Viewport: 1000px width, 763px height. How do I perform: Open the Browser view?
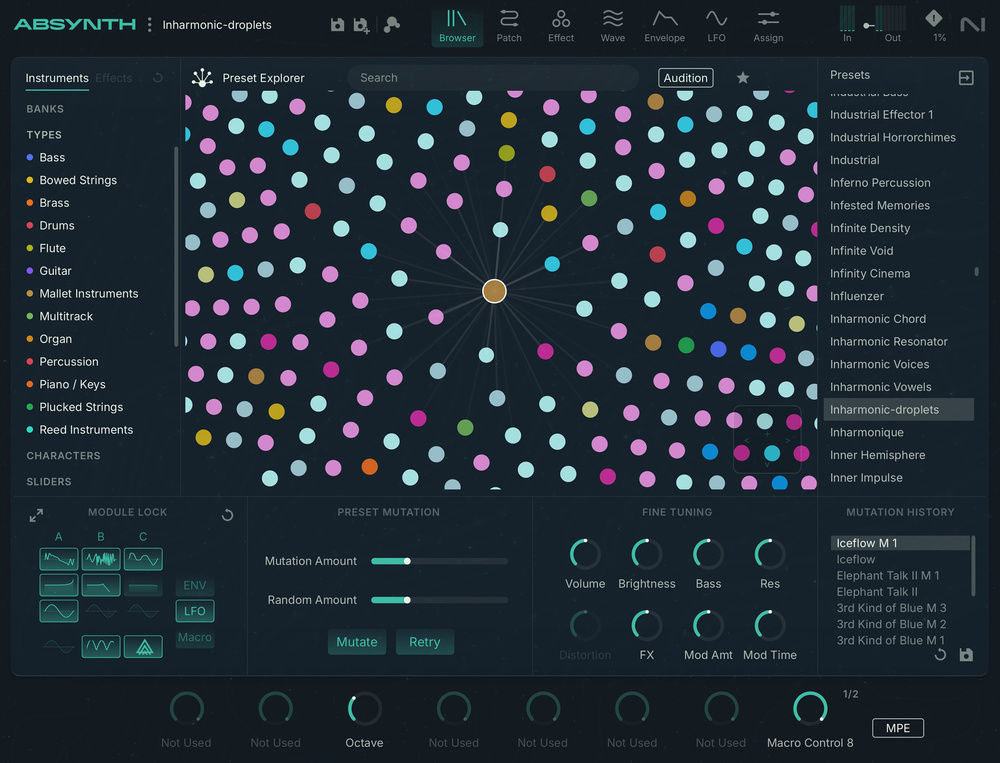457,26
